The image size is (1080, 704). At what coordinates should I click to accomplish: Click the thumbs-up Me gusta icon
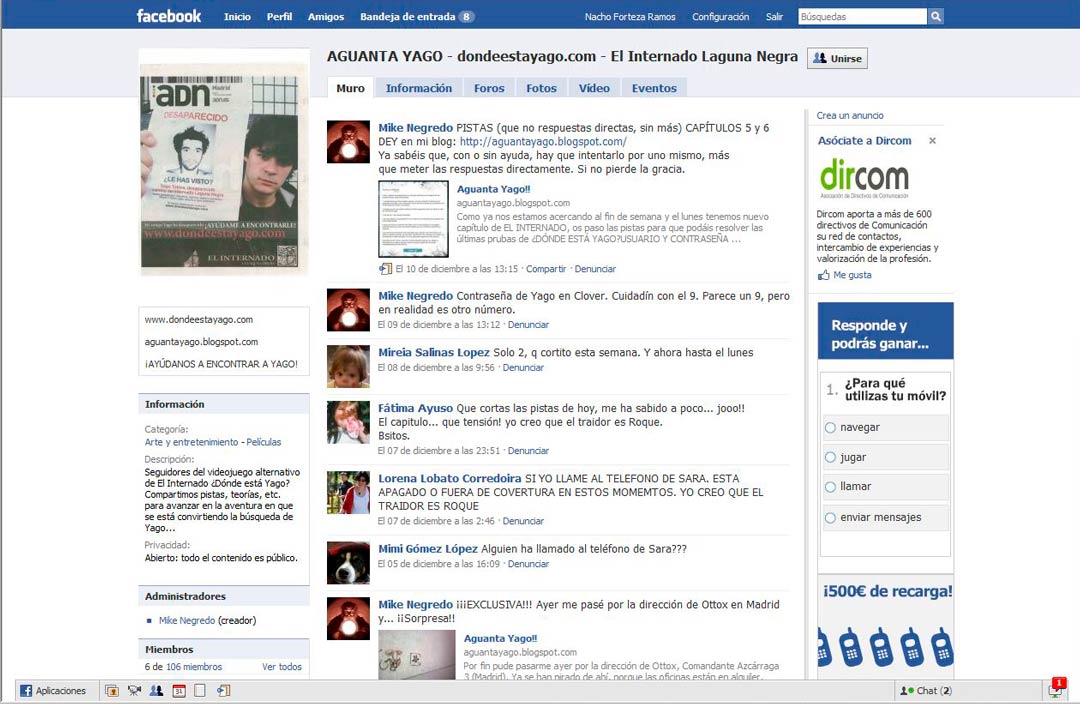coord(824,275)
